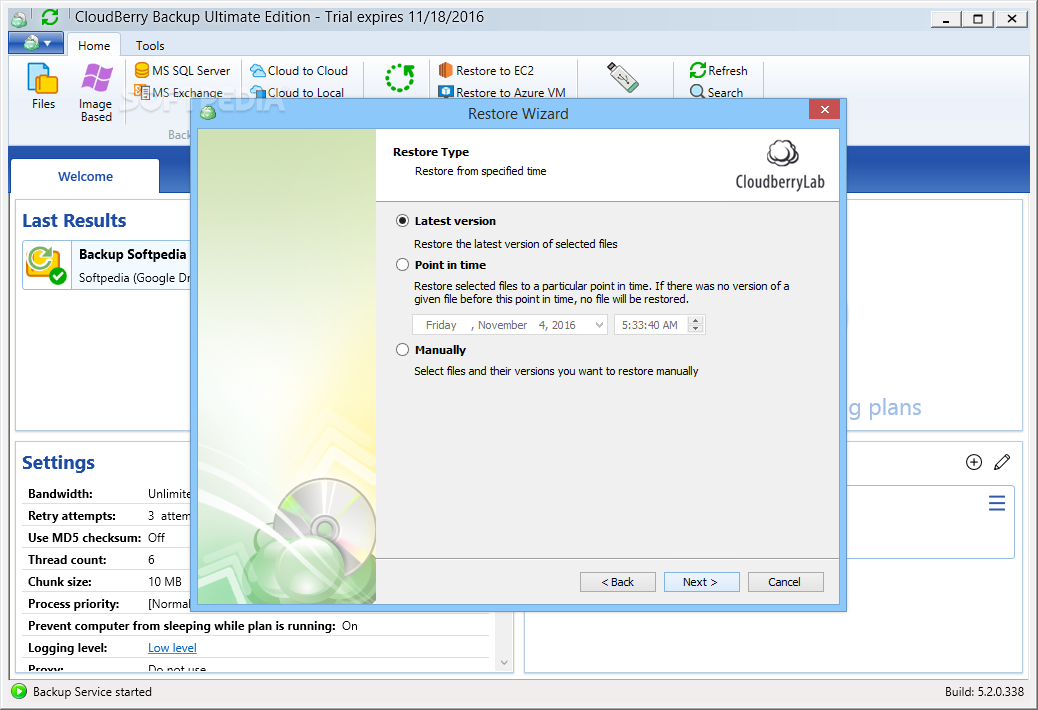Click the USB flash drive icon
Viewport: 1038px width, 710px height.
tap(623, 77)
